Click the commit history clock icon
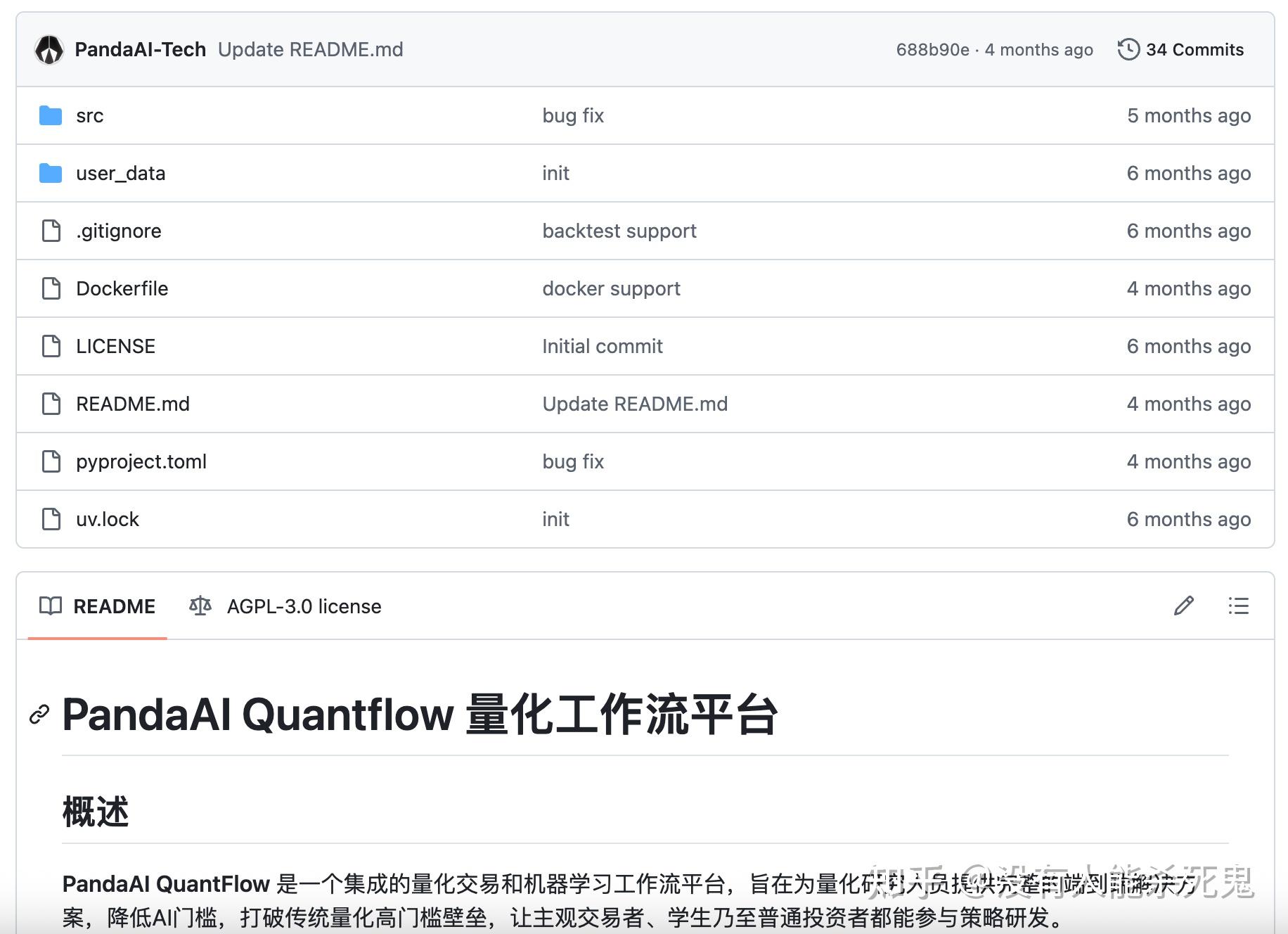This screenshot has width=1288, height=934. 1129,49
